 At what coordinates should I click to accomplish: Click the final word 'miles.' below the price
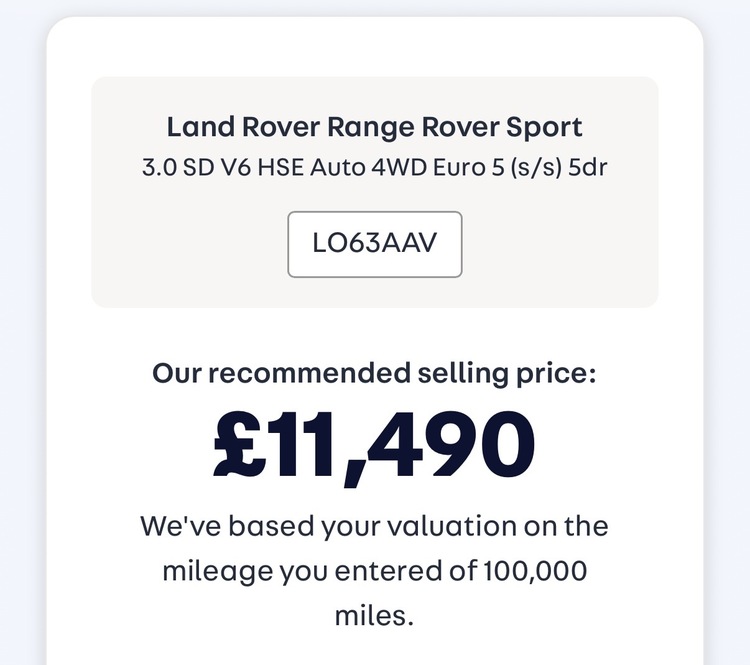tap(374, 615)
